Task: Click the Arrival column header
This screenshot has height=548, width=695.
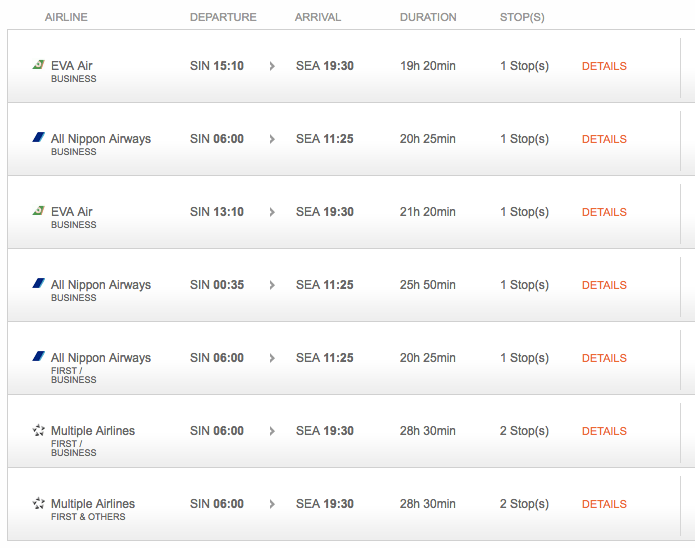Action: pyautogui.click(x=318, y=17)
